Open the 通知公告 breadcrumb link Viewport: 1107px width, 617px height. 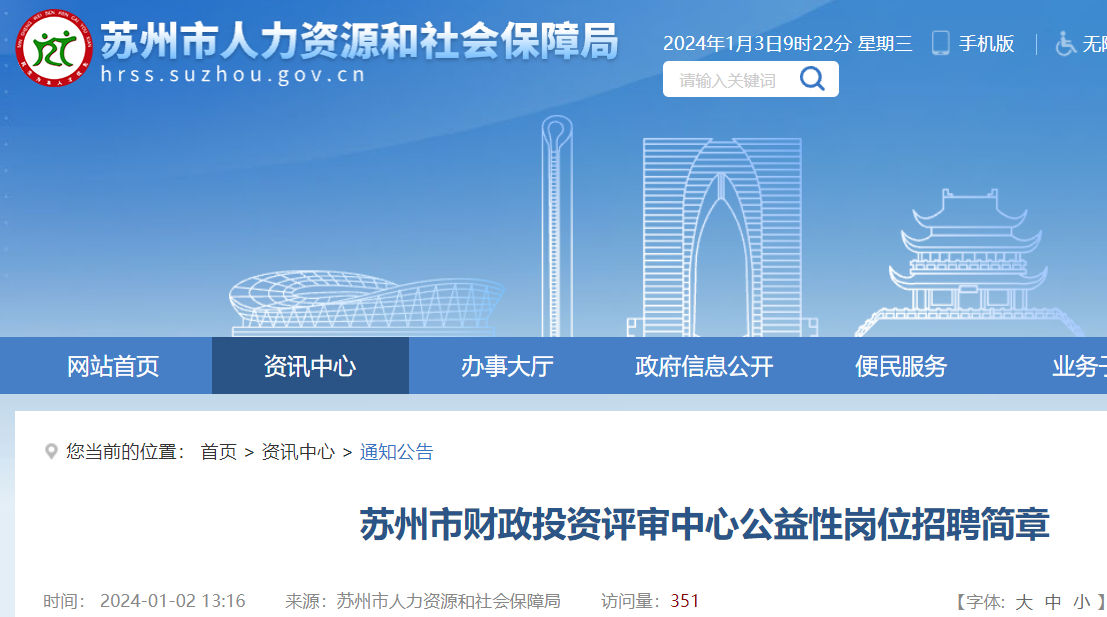[x=397, y=452]
